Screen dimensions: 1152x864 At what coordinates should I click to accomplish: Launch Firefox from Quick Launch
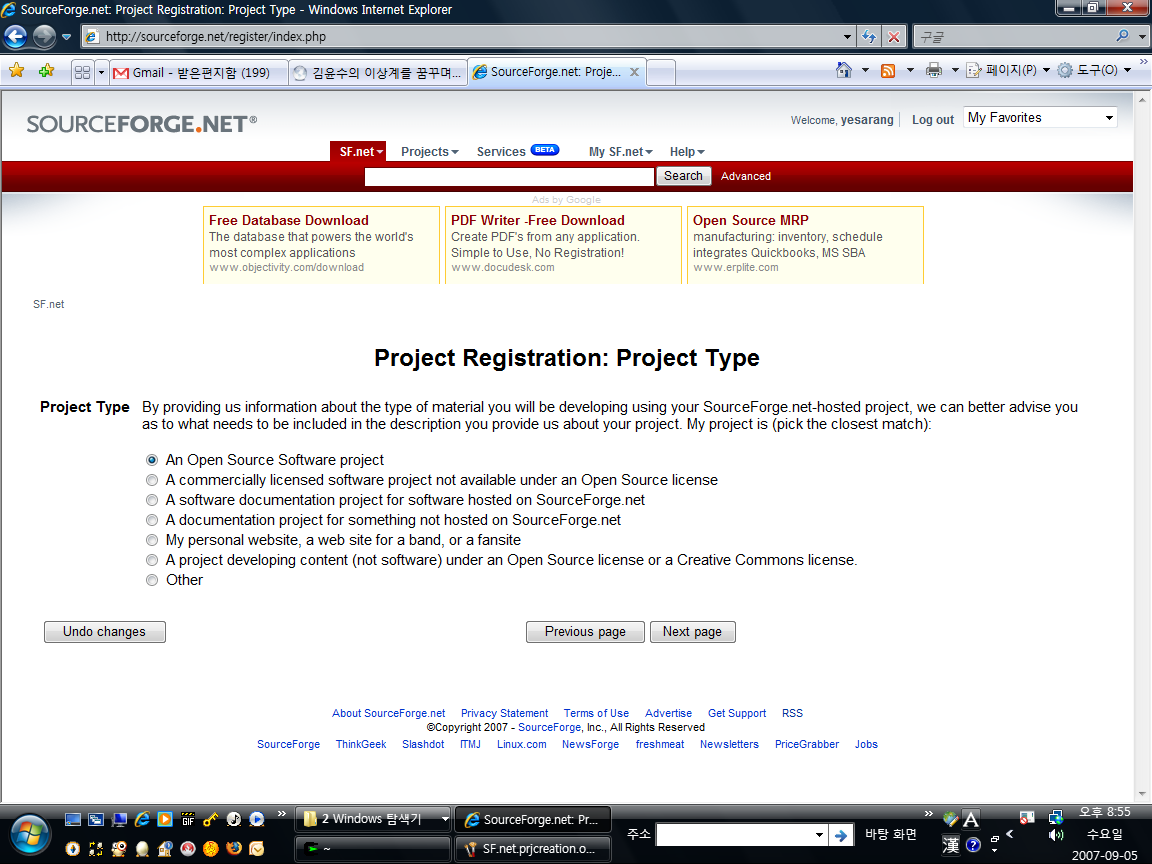(x=234, y=849)
